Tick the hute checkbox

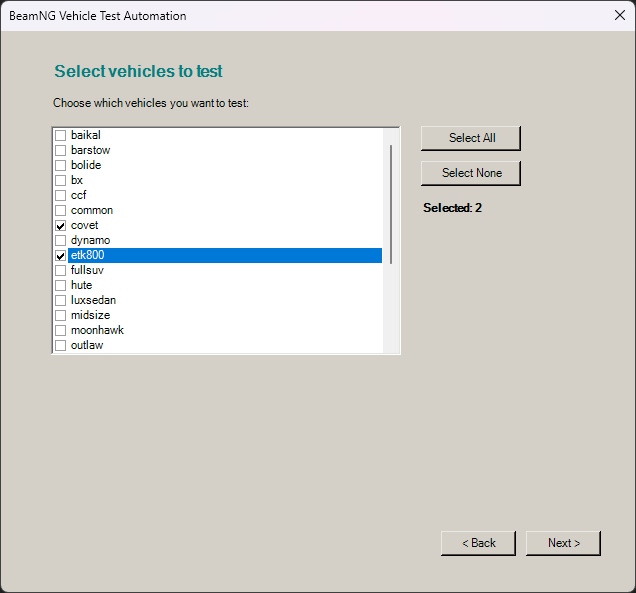pos(60,285)
